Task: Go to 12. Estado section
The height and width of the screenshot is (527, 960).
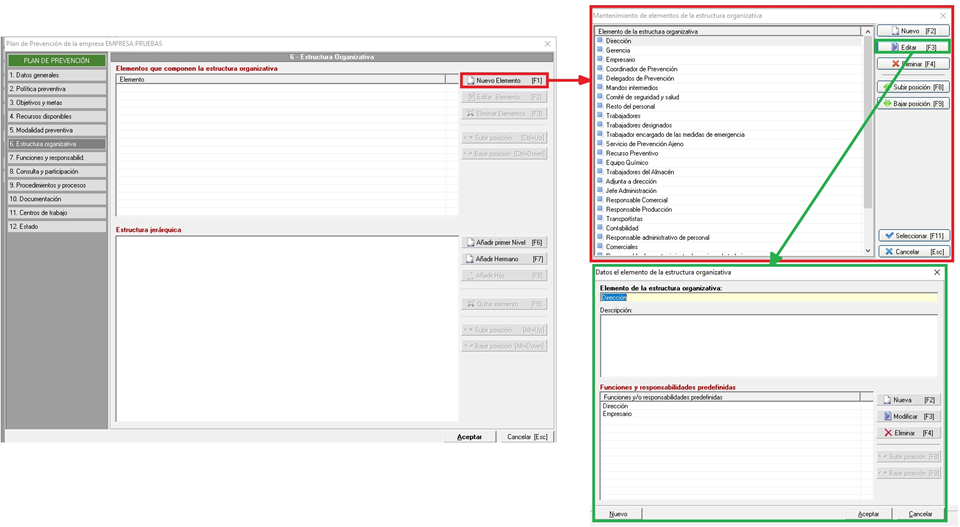Action: (56, 226)
